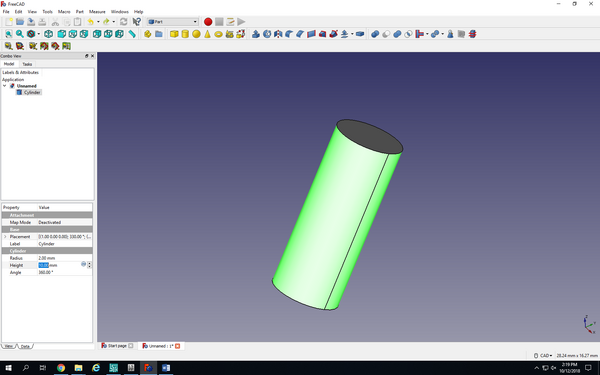
Task: Create a cone primitive
Action: pos(207,34)
